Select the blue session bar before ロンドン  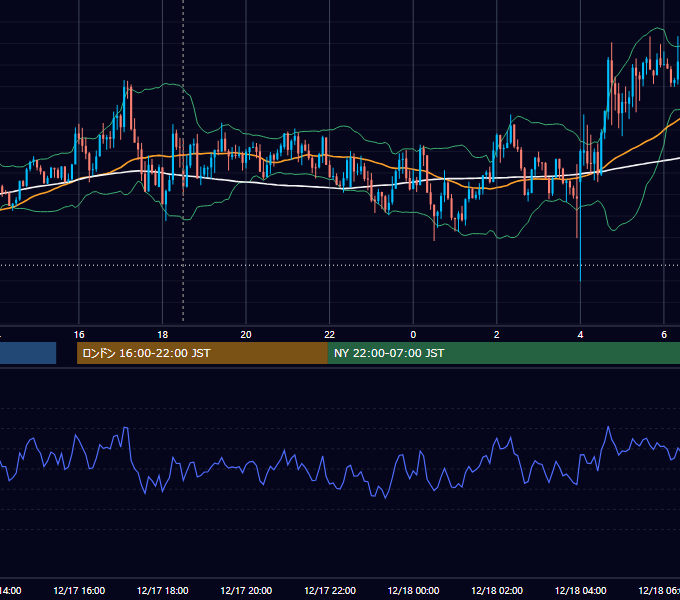click(28, 353)
